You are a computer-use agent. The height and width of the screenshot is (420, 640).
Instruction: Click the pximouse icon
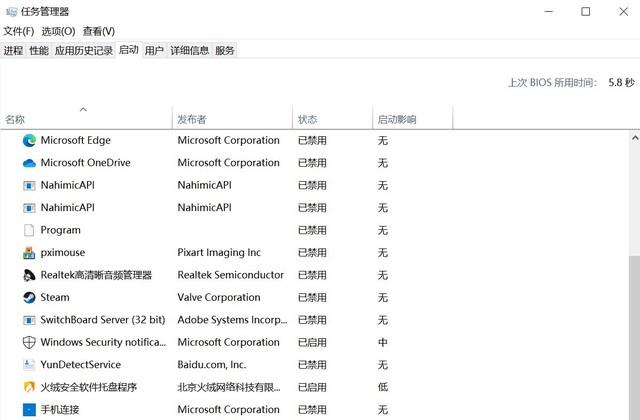(x=29, y=253)
